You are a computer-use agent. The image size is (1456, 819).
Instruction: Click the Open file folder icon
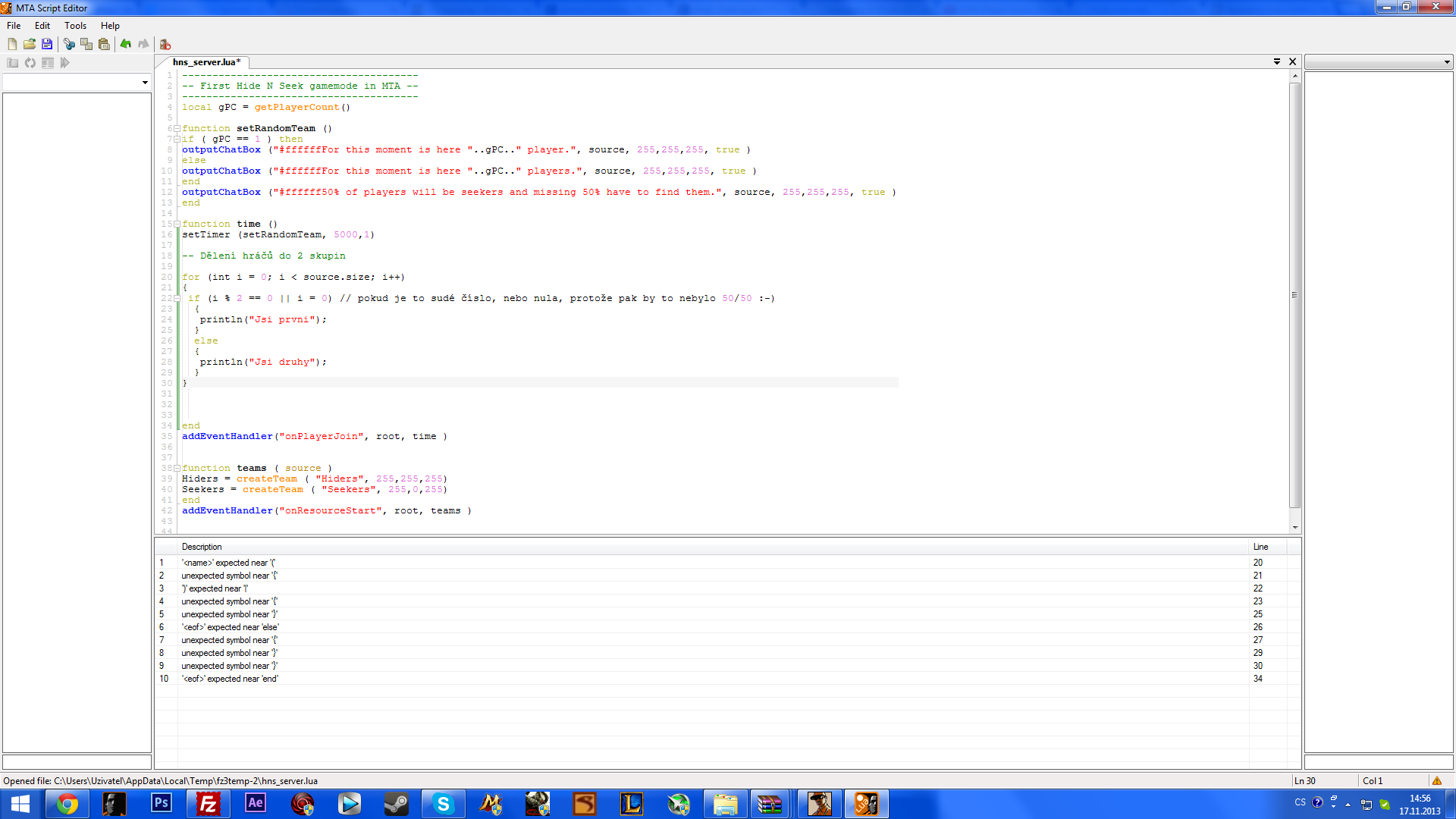(x=30, y=44)
